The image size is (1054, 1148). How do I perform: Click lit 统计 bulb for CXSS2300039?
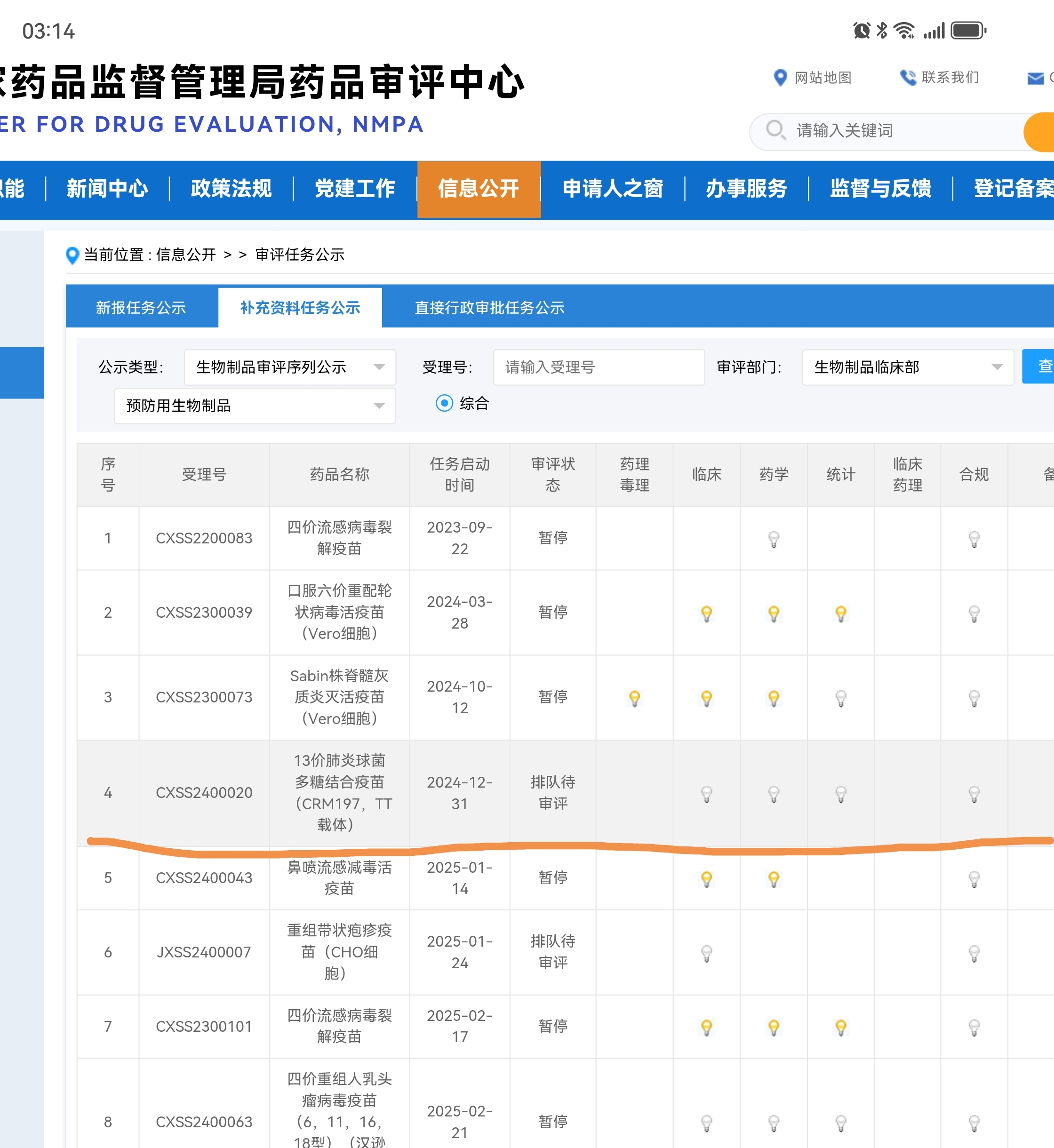[x=841, y=614]
